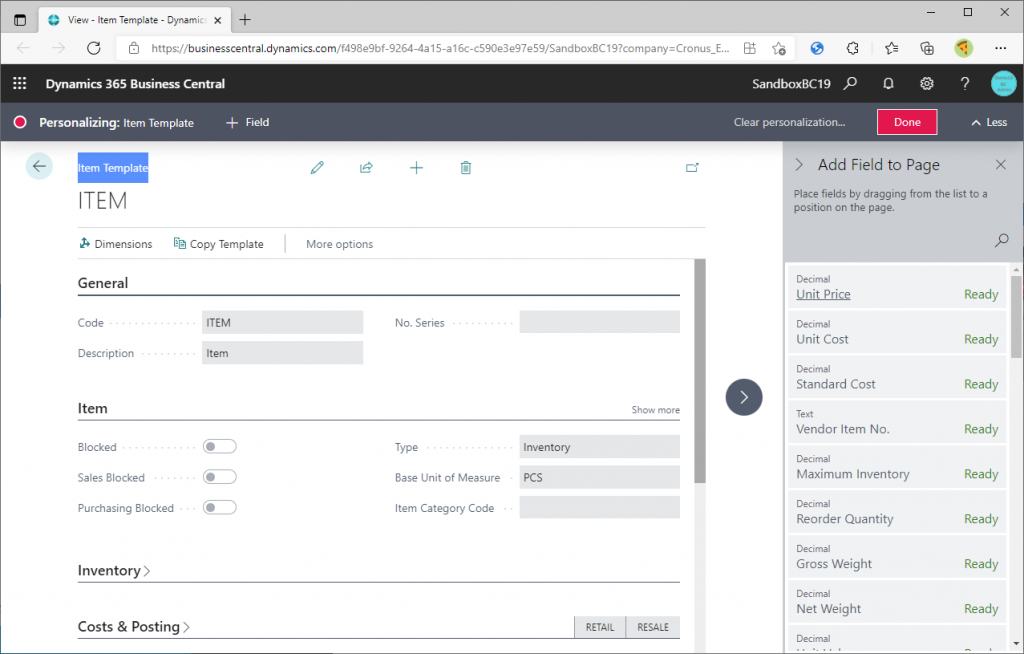Click the RESALE button

653,627
